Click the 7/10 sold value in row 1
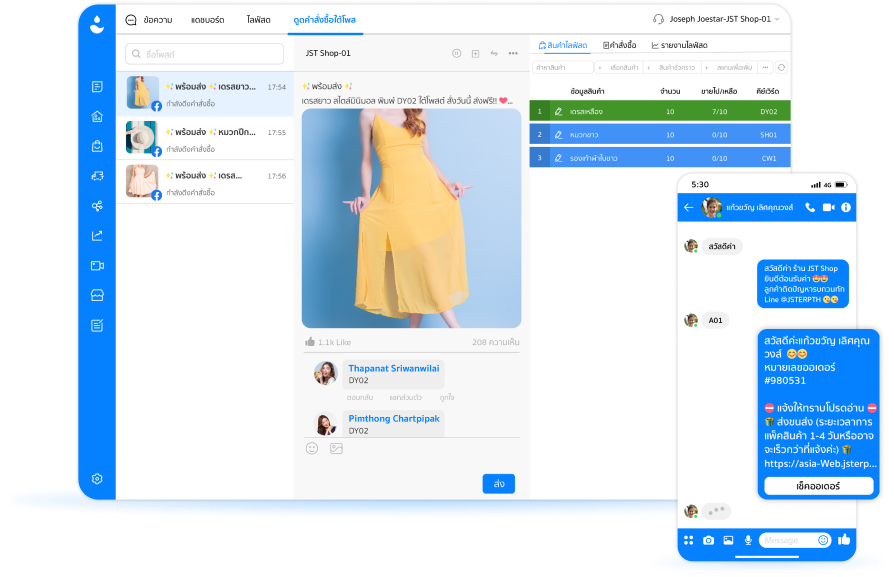 point(719,112)
